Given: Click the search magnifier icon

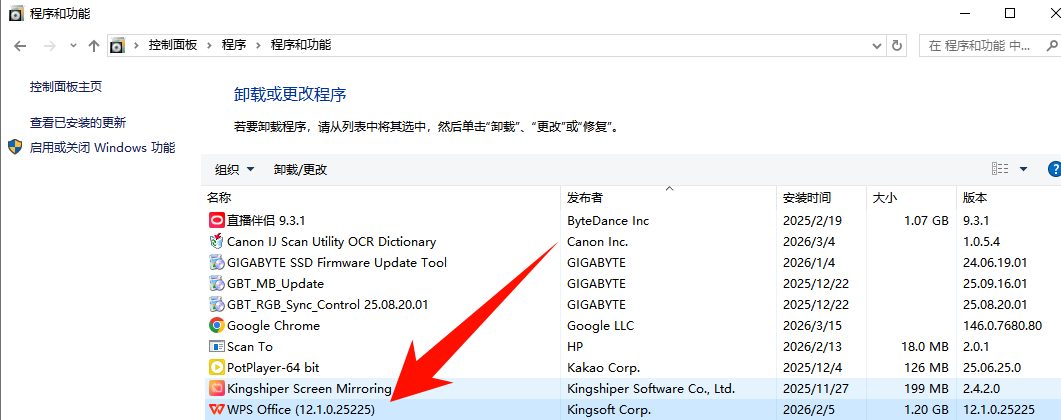Looking at the screenshot, I should pyautogui.click(x=1052, y=45).
